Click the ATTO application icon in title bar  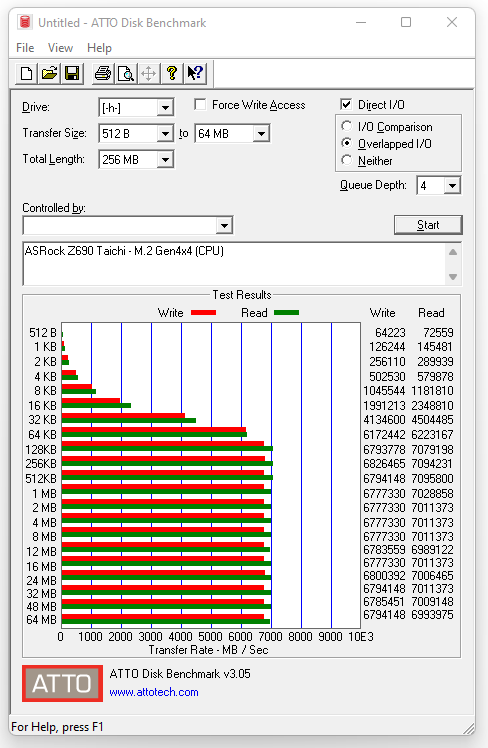(x=25, y=22)
